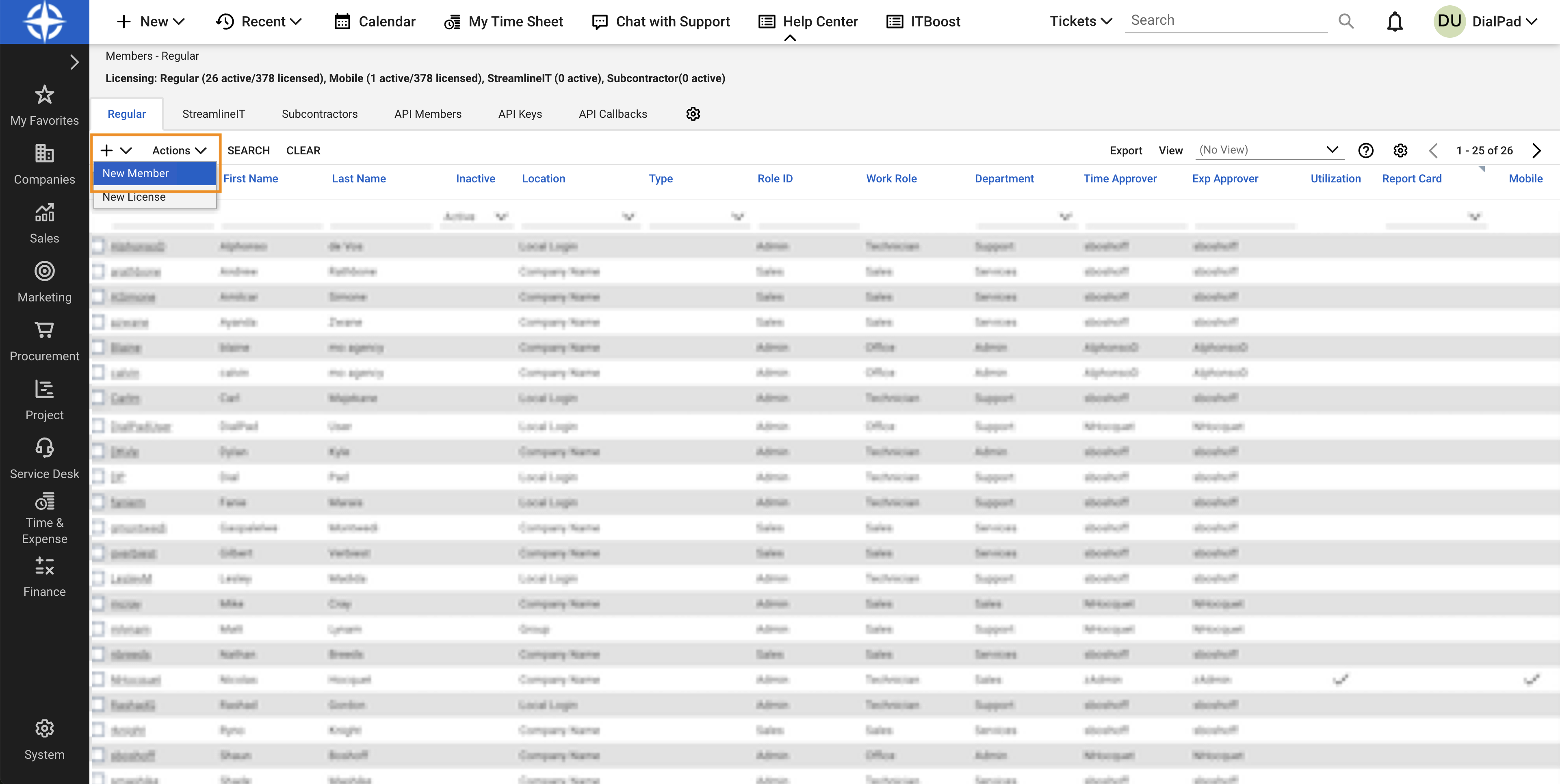Viewport: 1560px width, 784px height.
Task: Open list view settings gear near pagination
Action: pyautogui.click(x=1400, y=151)
